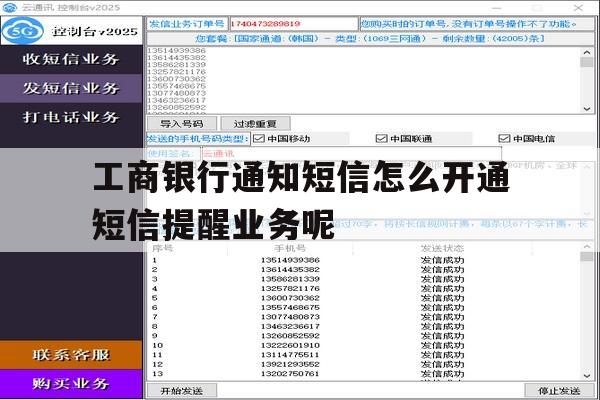Toggle the 中国联通 checkbox
The image size is (600, 400).
coord(382,139)
